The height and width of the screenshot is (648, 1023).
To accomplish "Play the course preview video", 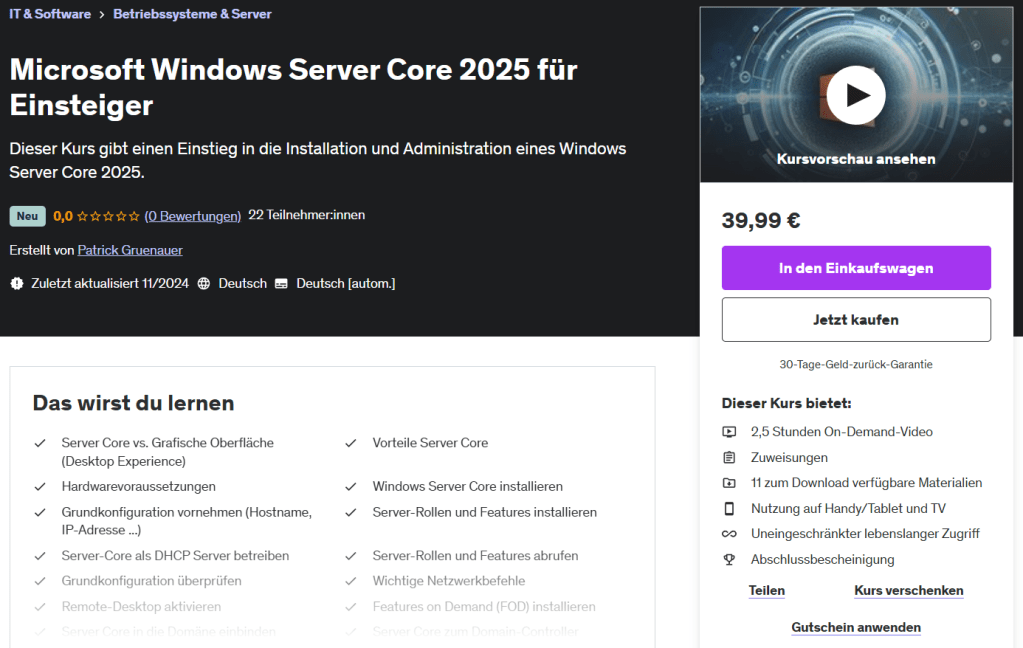I will (855, 96).
